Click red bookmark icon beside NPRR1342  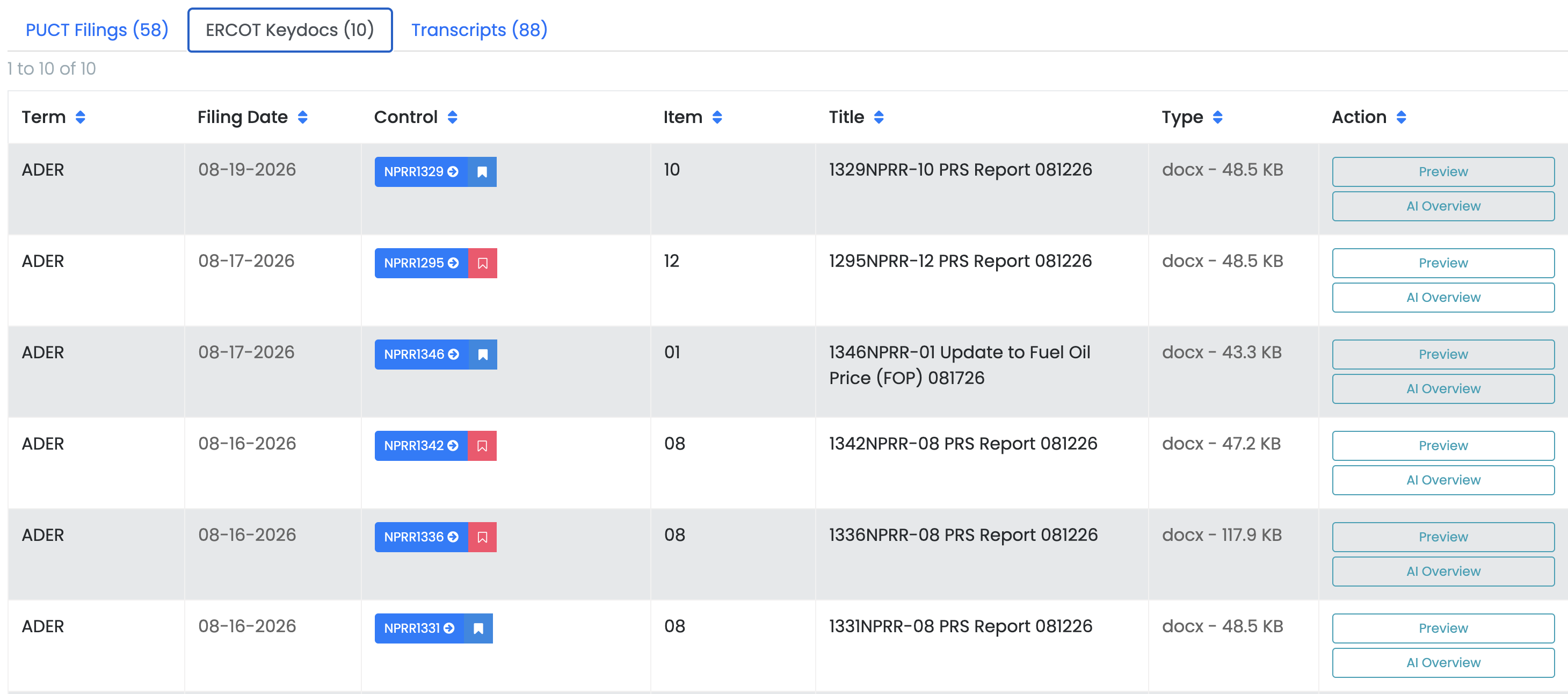point(482,446)
